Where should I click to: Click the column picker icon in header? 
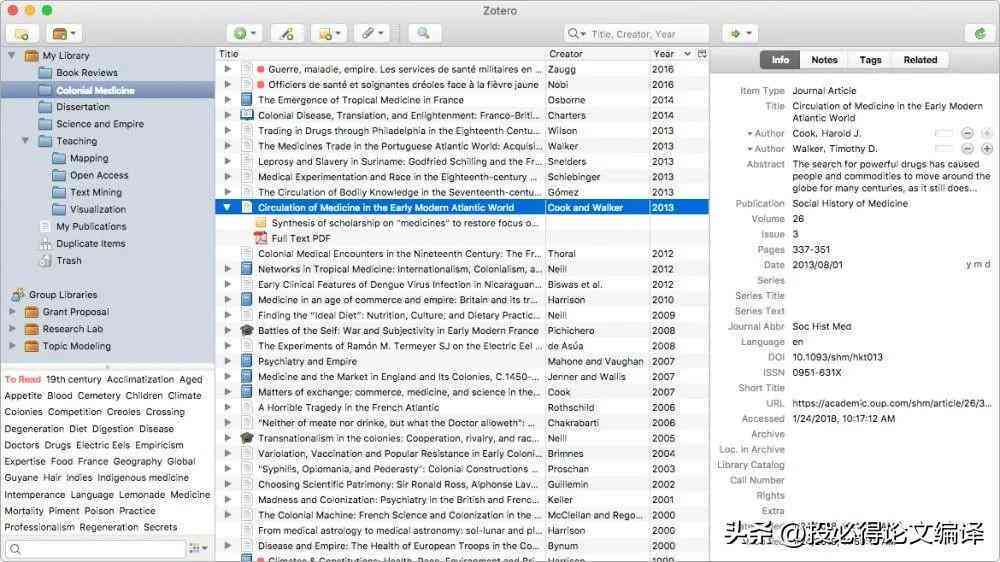(702, 54)
